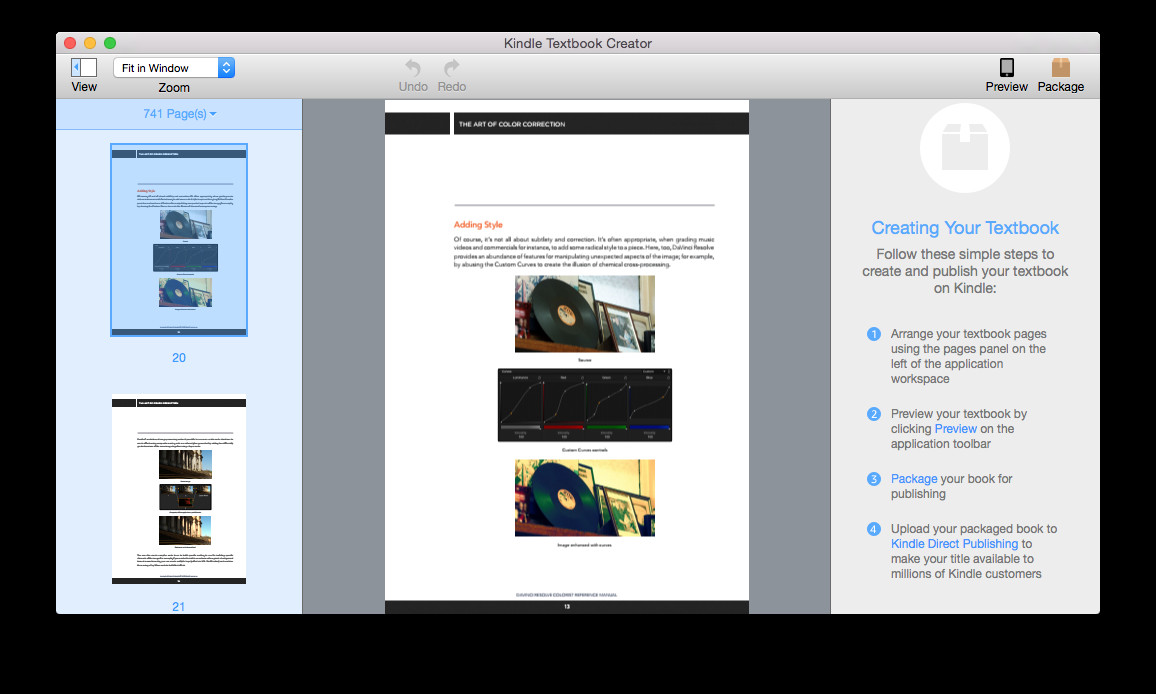Click the Art of Color Correction page header
The image size is (1156, 694).
tap(512, 124)
